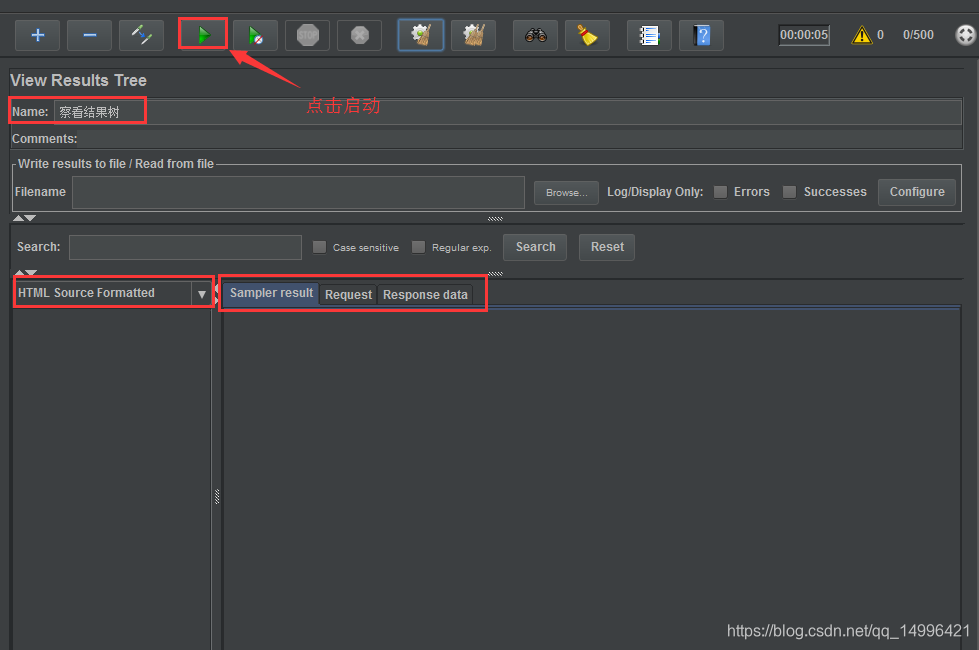Click the Add (plus) toolbar icon
Viewport: 979px width, 650px height.
click(37, 35)
